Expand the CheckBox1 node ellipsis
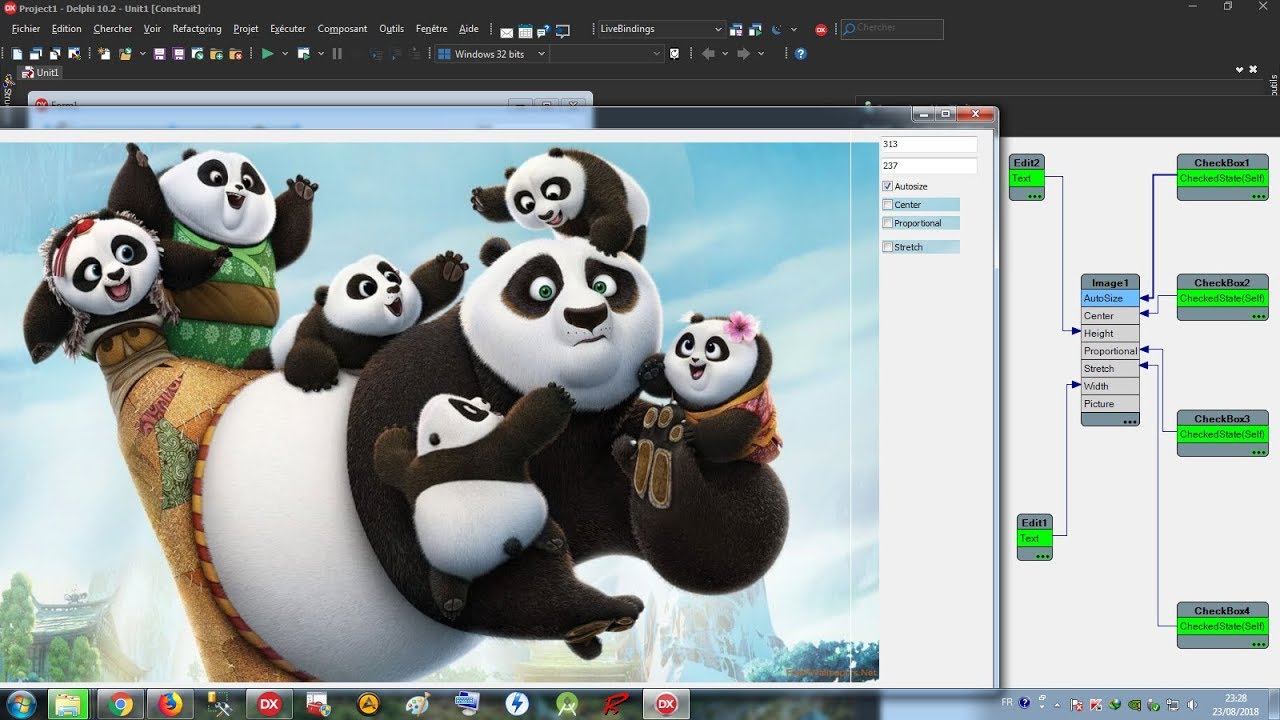Viewport: 1280px width, 720px height. pyautogui.click(x=1259, y=196)
